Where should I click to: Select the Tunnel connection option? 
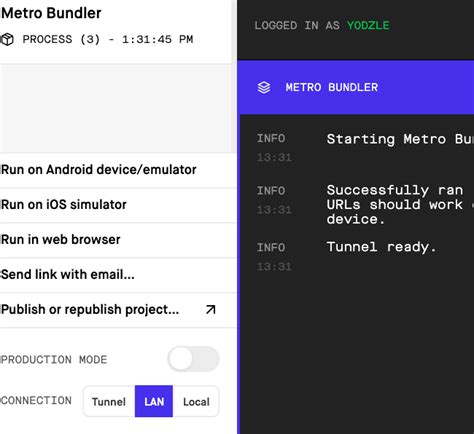click(x=109, y=401)
